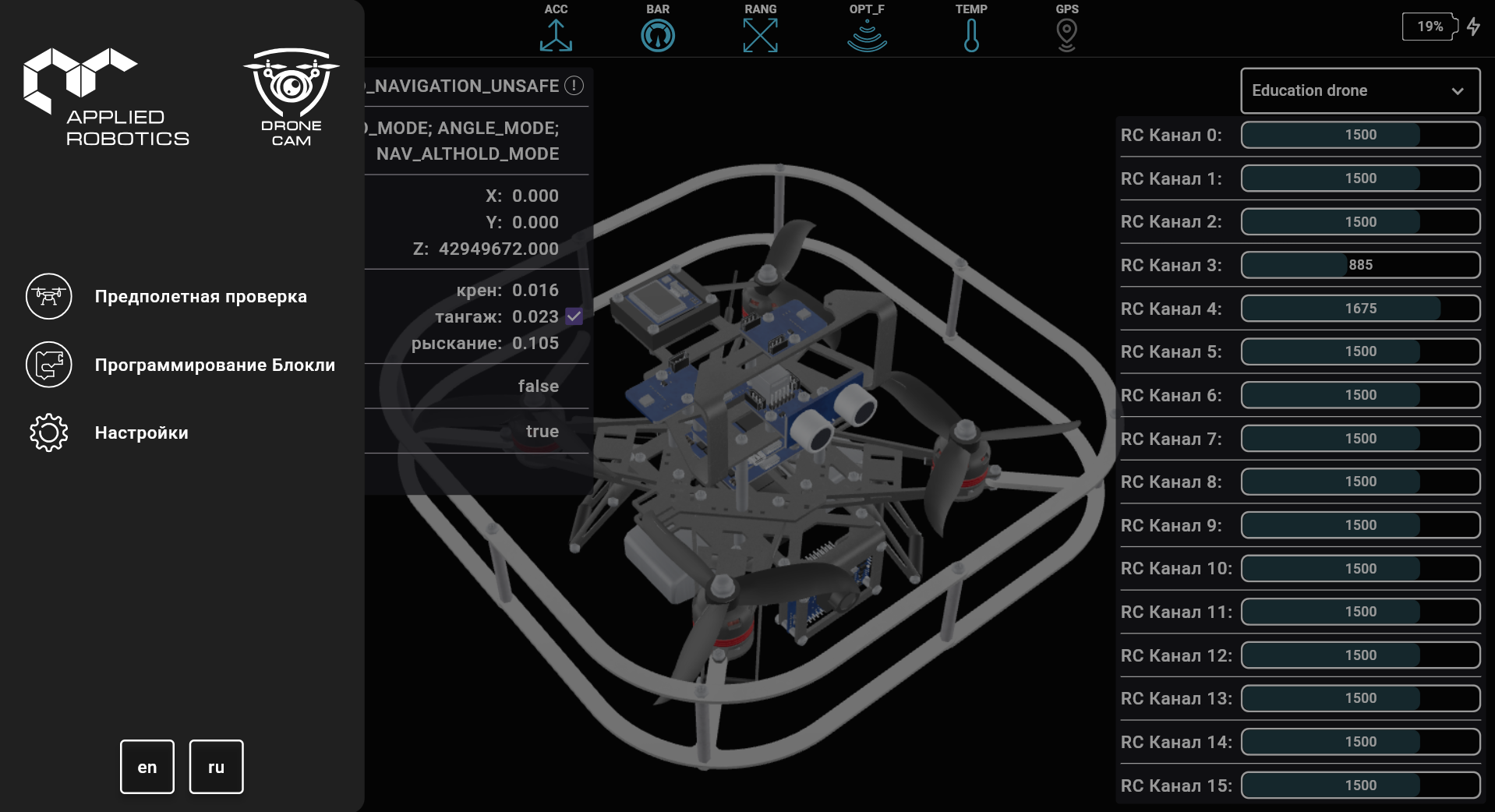Click the RC Канал 4 slider bar
Viewport: 1495px width, 812px height.
1360,309
